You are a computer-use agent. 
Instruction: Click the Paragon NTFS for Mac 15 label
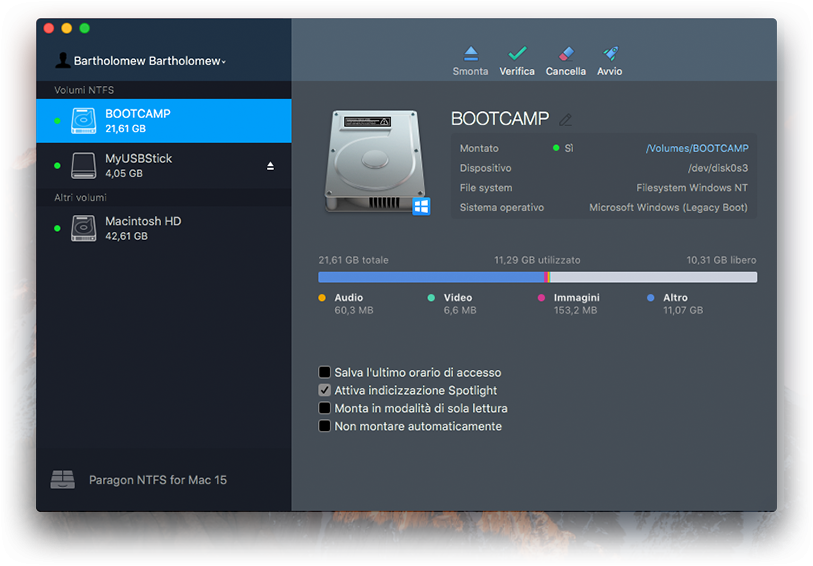click(158, 480)
